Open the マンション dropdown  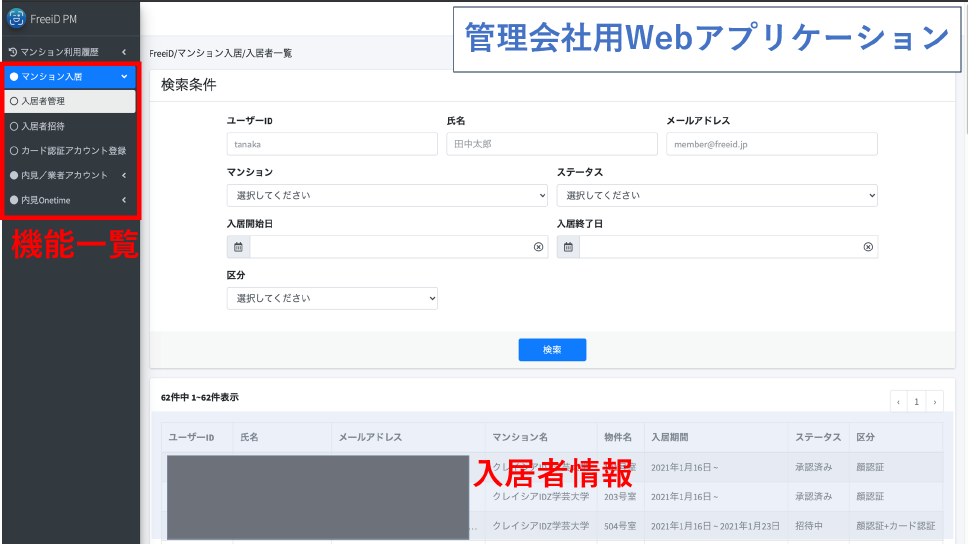[x=387, y=196]
